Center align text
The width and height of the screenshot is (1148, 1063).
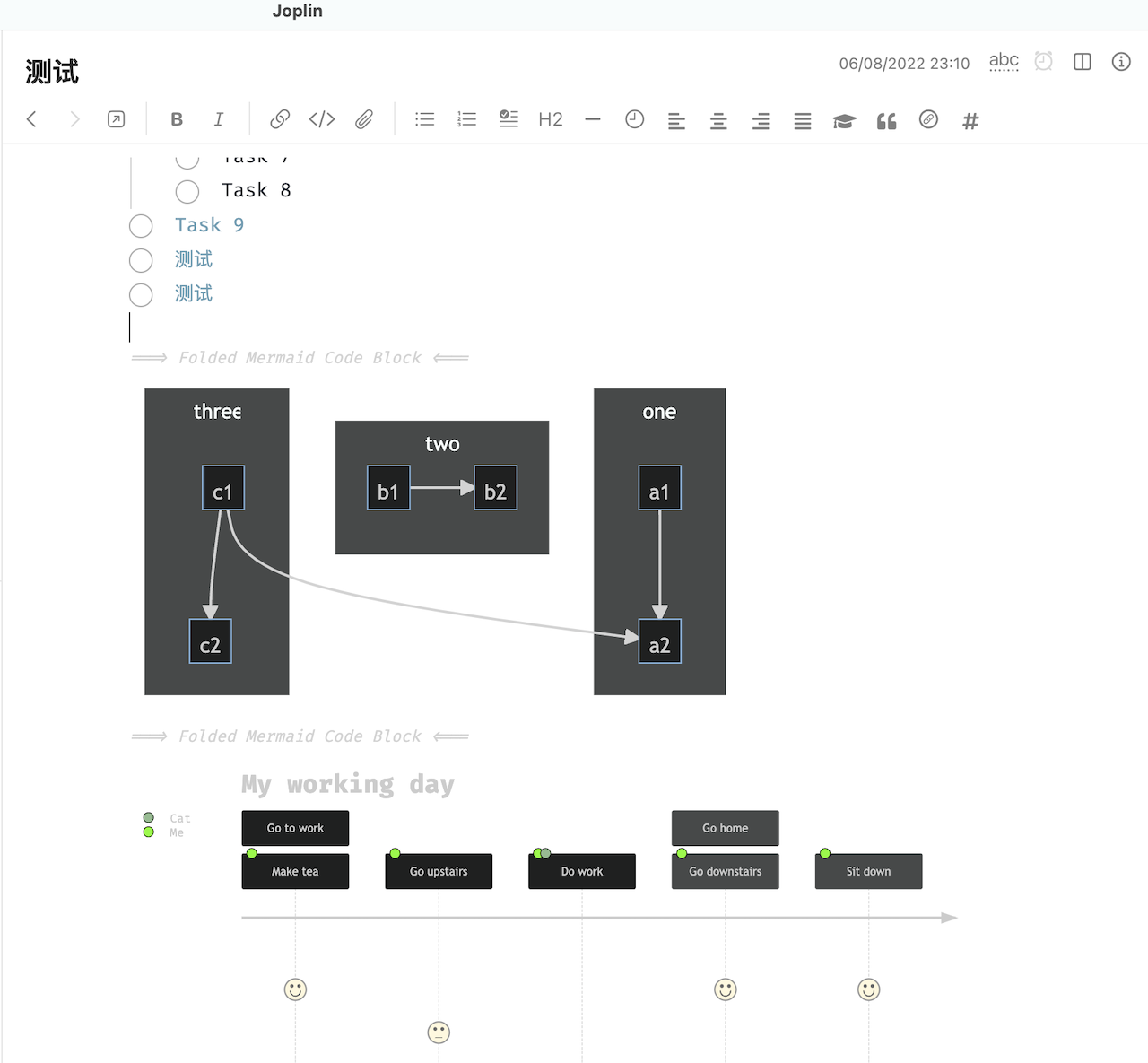pos(718,121)
